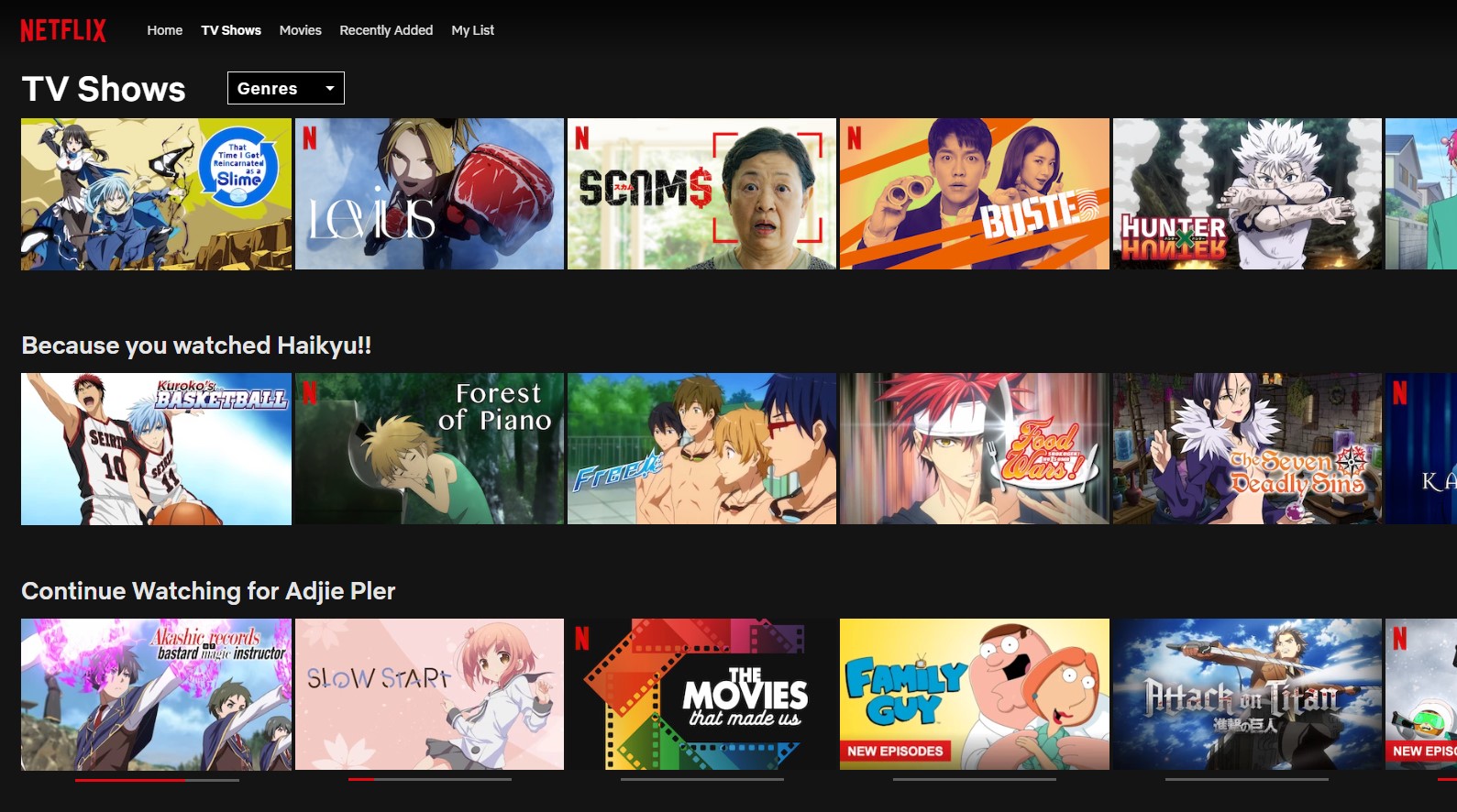This screenshot has height=812, width=1457.
Task: Open the Scams show thumbnail
Action: (x=701, y=193)
